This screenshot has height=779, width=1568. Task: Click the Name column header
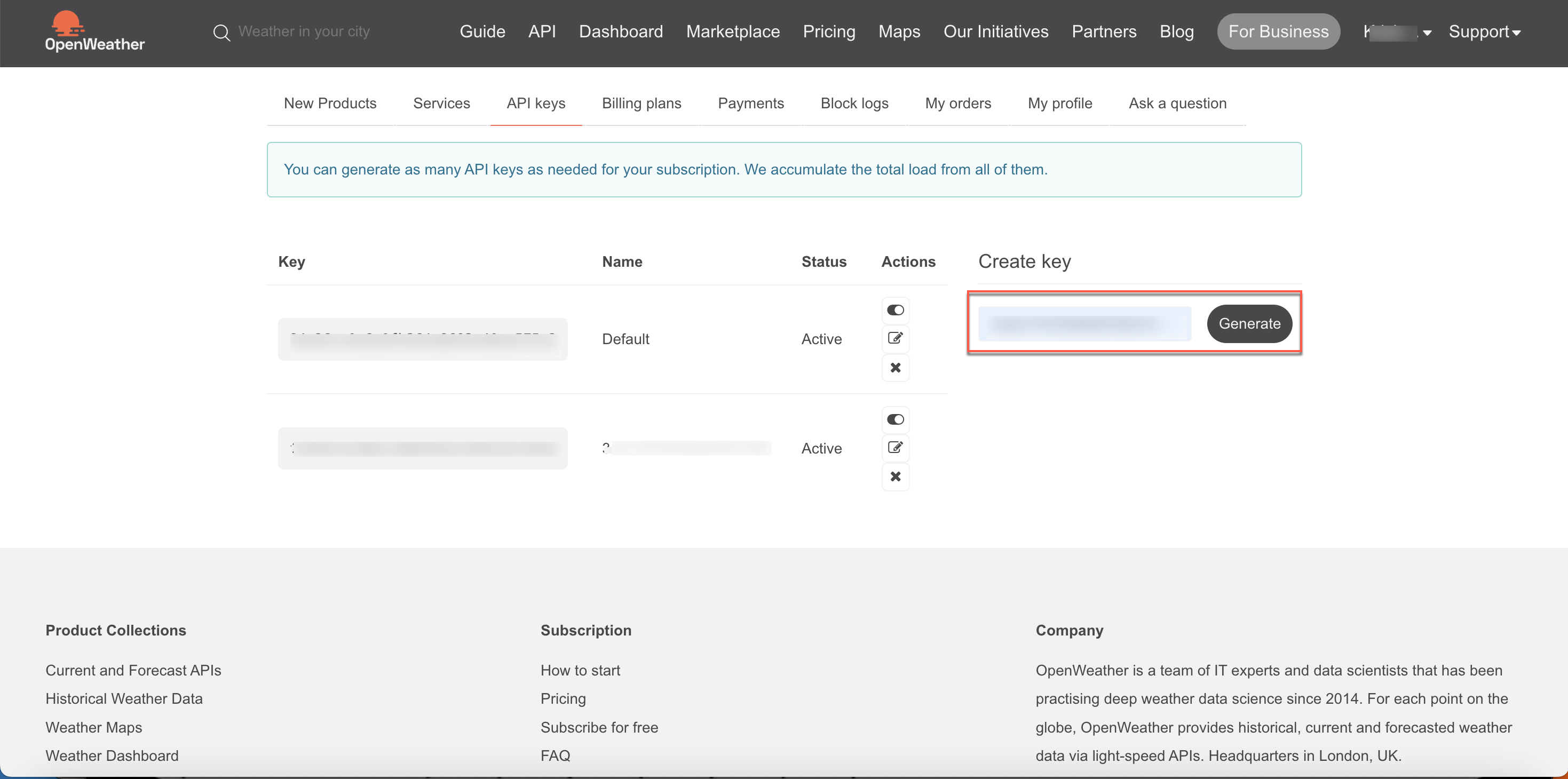(622, 261)
